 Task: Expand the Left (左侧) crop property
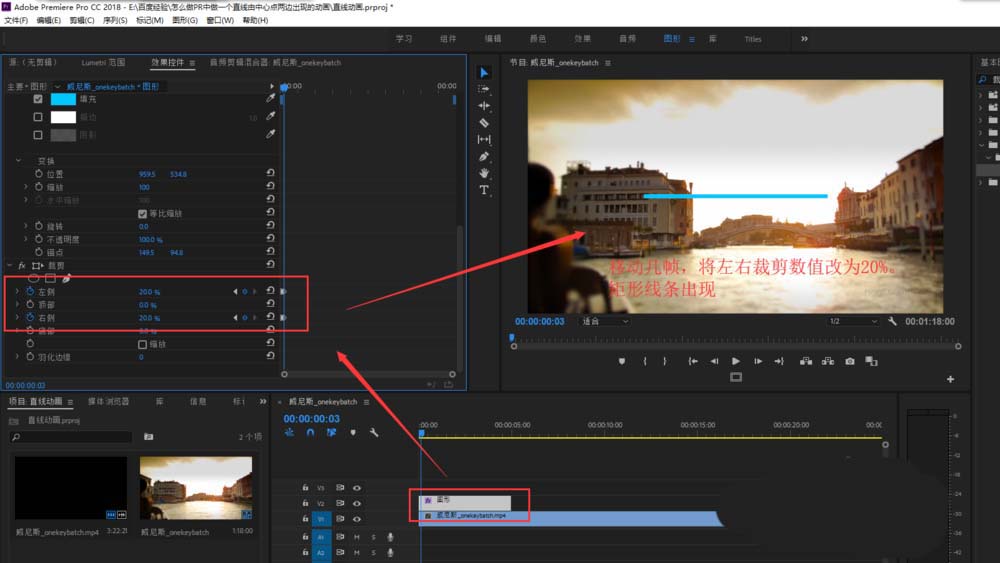click(17, 291)
